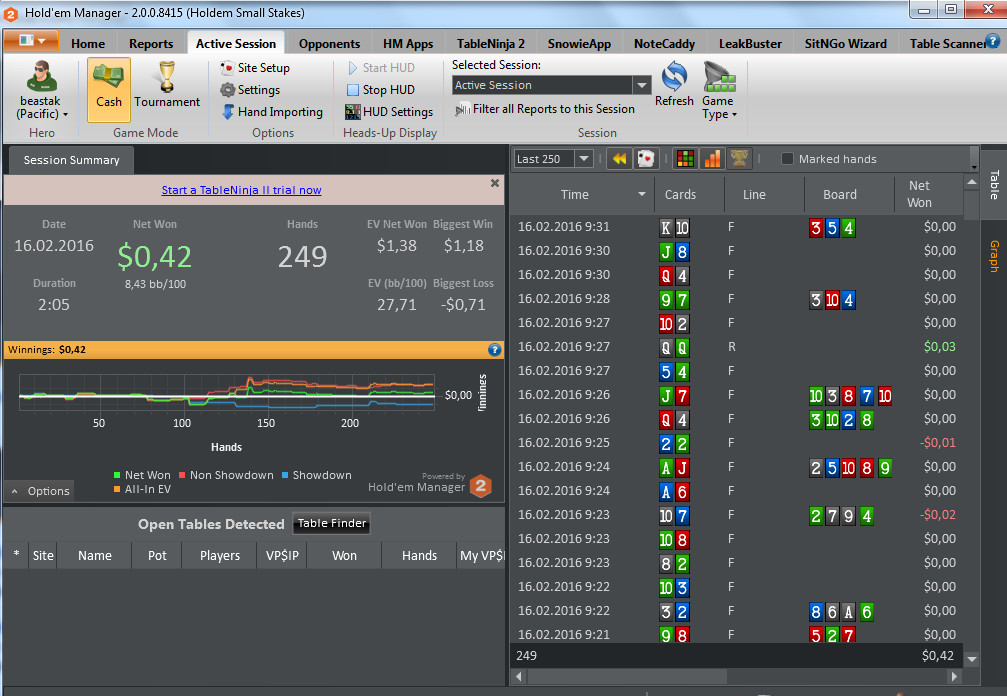Open the Reports tab
Viewport: 1007px width, 696px height.
tap(151, 44)
